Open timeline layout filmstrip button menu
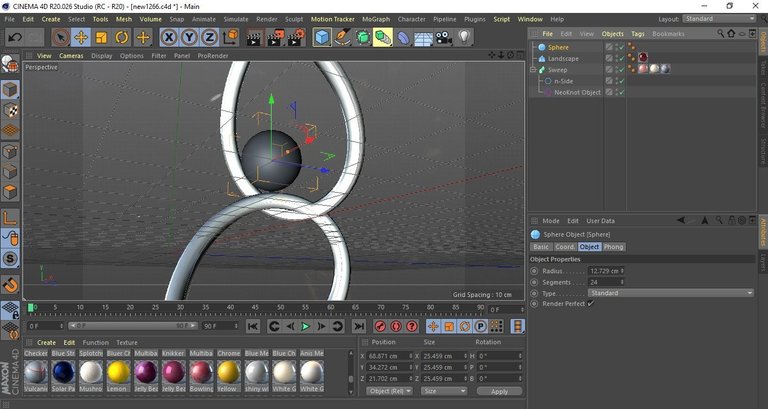 point(517,326)
